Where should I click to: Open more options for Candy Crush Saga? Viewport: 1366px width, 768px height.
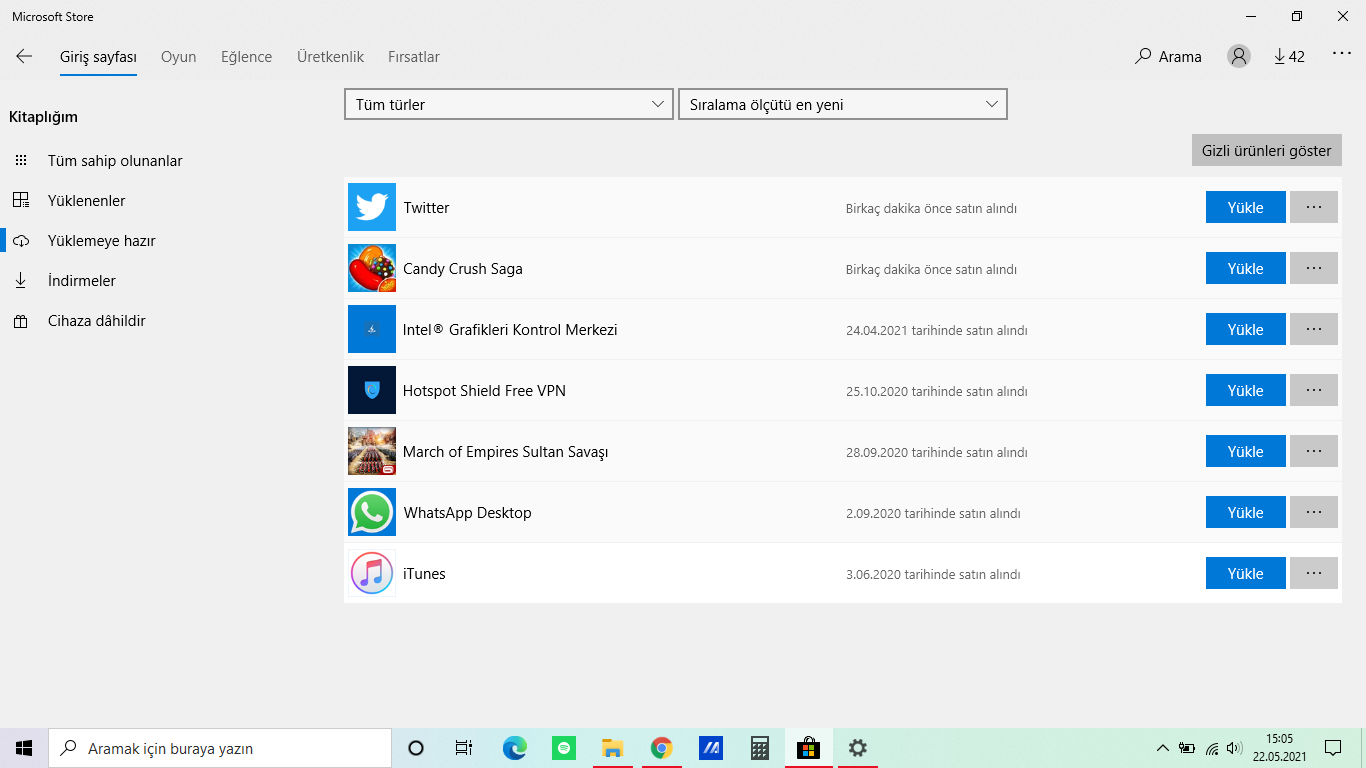1314,268
